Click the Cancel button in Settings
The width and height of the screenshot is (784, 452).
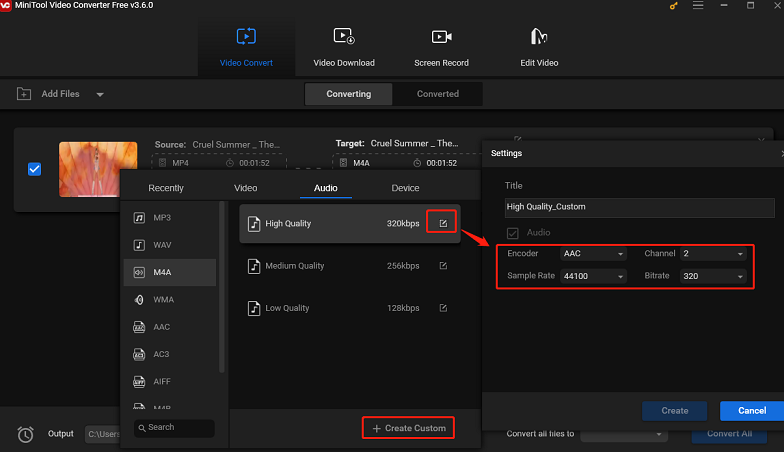[752, 410]
